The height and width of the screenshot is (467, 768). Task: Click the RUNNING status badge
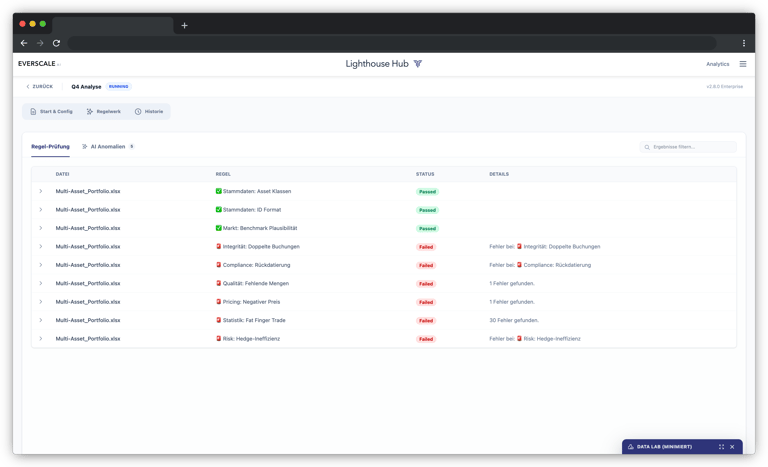click(x=119, y=86)
